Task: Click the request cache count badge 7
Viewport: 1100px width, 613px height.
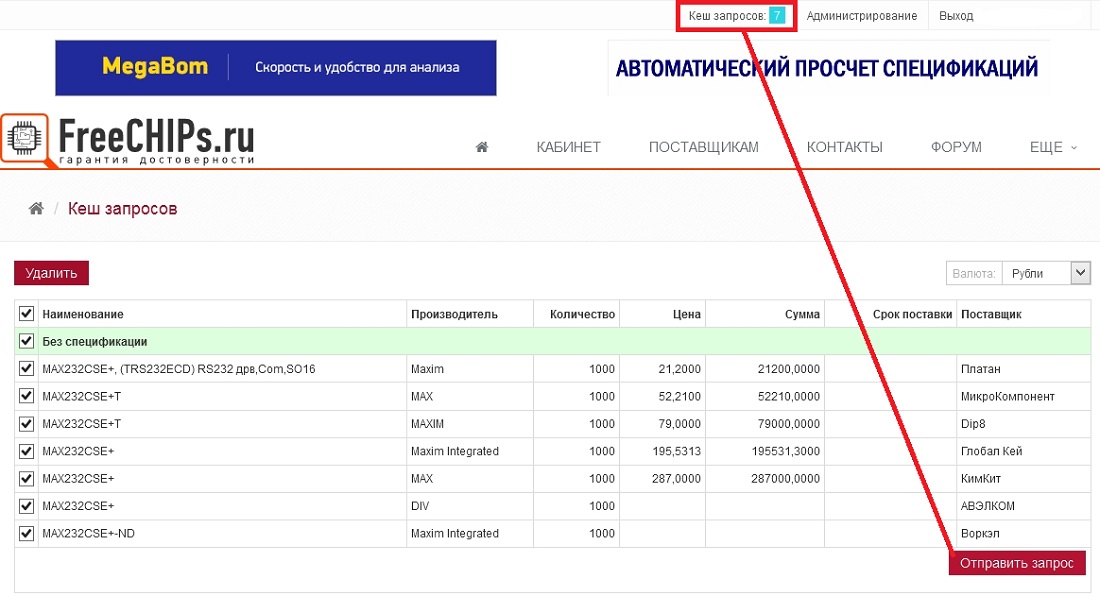Action: point(777,15)
